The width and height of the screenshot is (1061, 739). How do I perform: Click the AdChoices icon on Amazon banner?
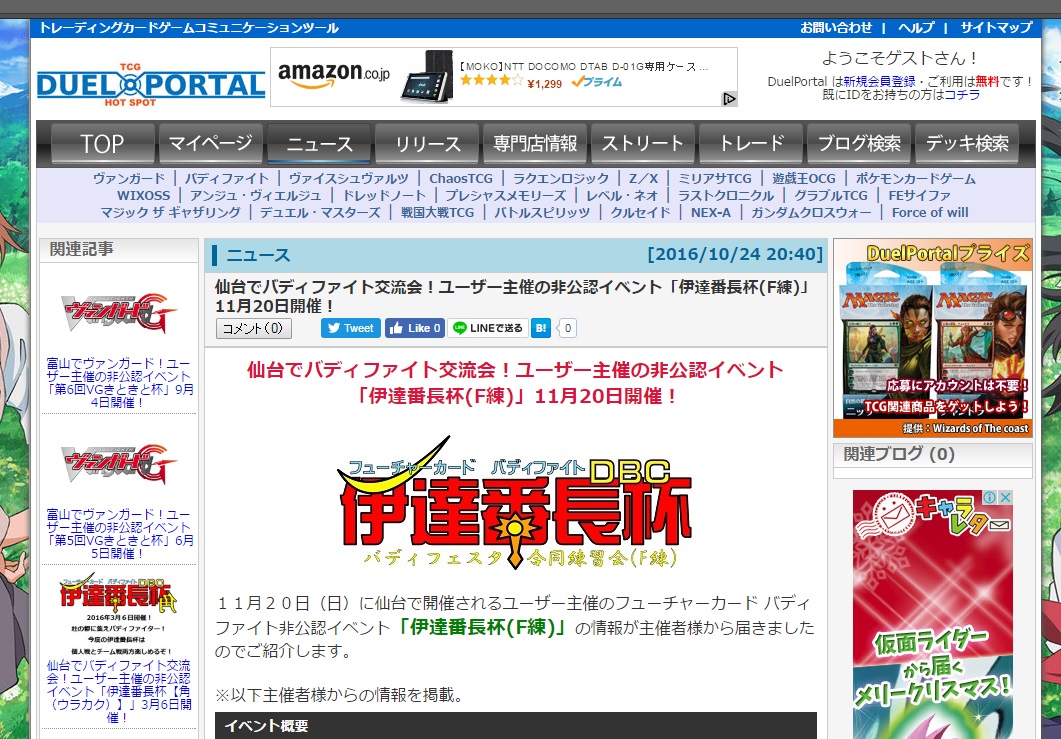[729, 99]
